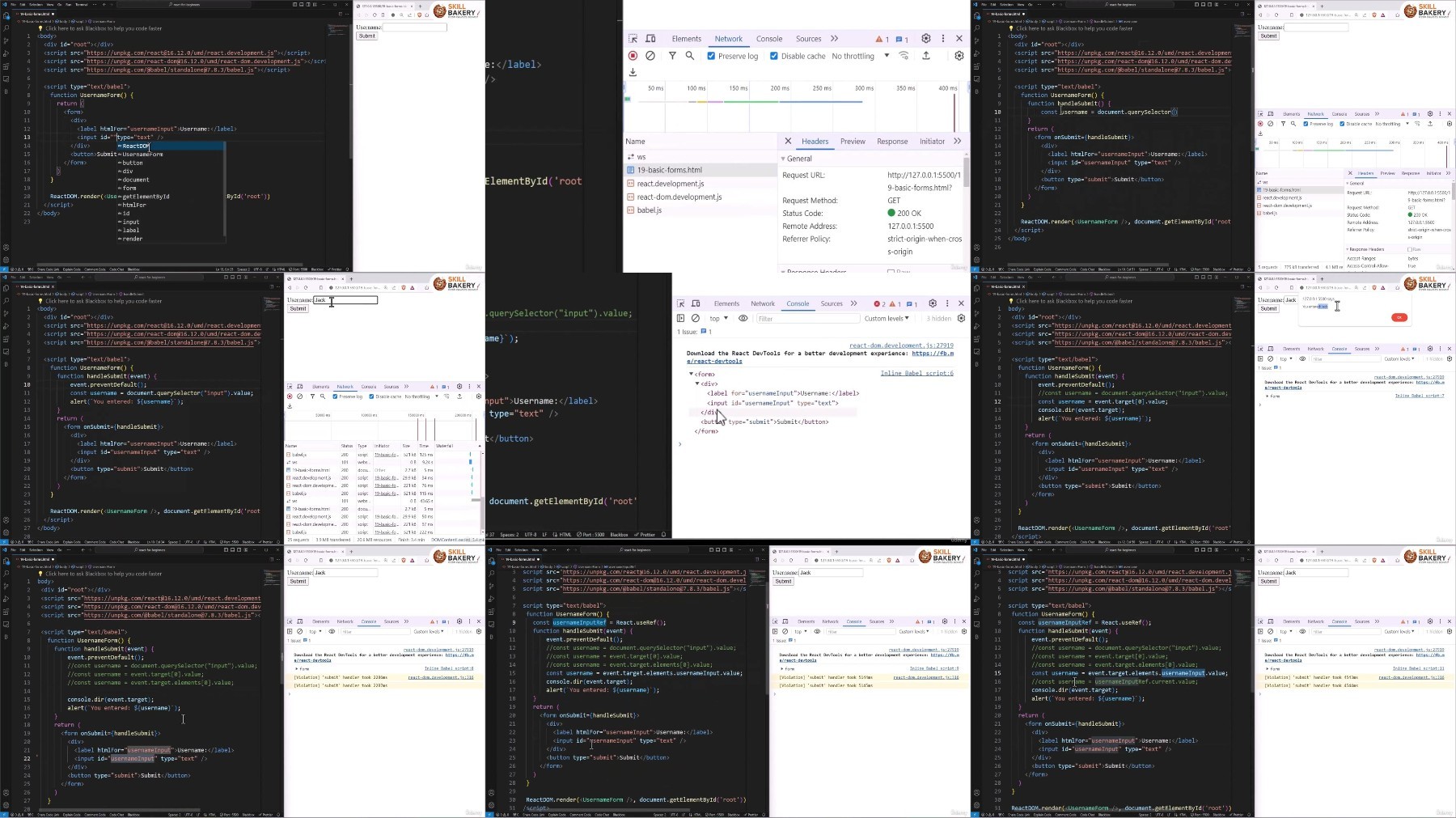
Task: Open network search with the enlarged magnifier icon
Action: (x=690, y=56)
